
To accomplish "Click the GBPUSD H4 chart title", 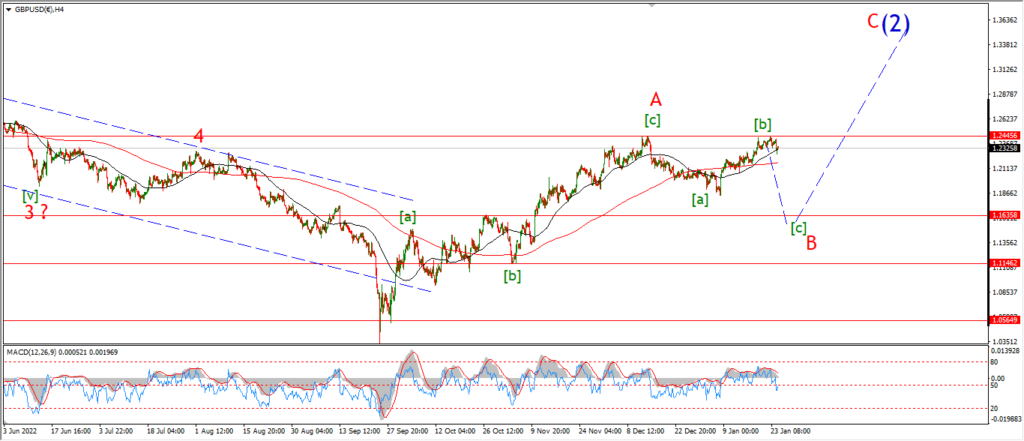I will pyautogui.click(x=35, y=10).
